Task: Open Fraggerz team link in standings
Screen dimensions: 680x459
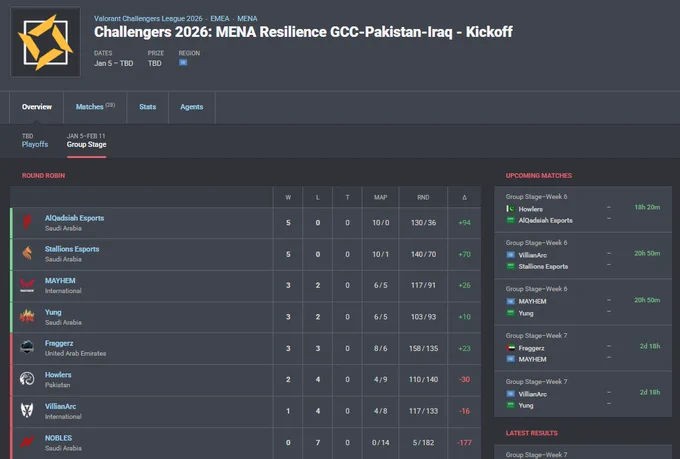Action: tap(59, 343)
